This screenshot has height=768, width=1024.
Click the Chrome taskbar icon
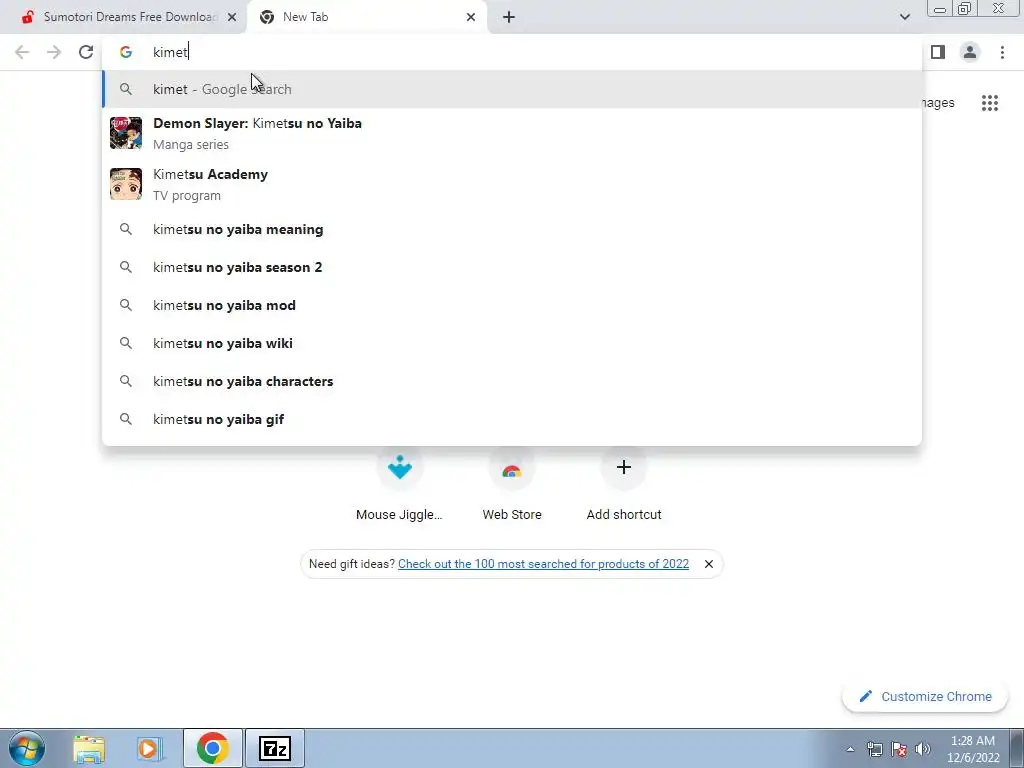(213, 748)
